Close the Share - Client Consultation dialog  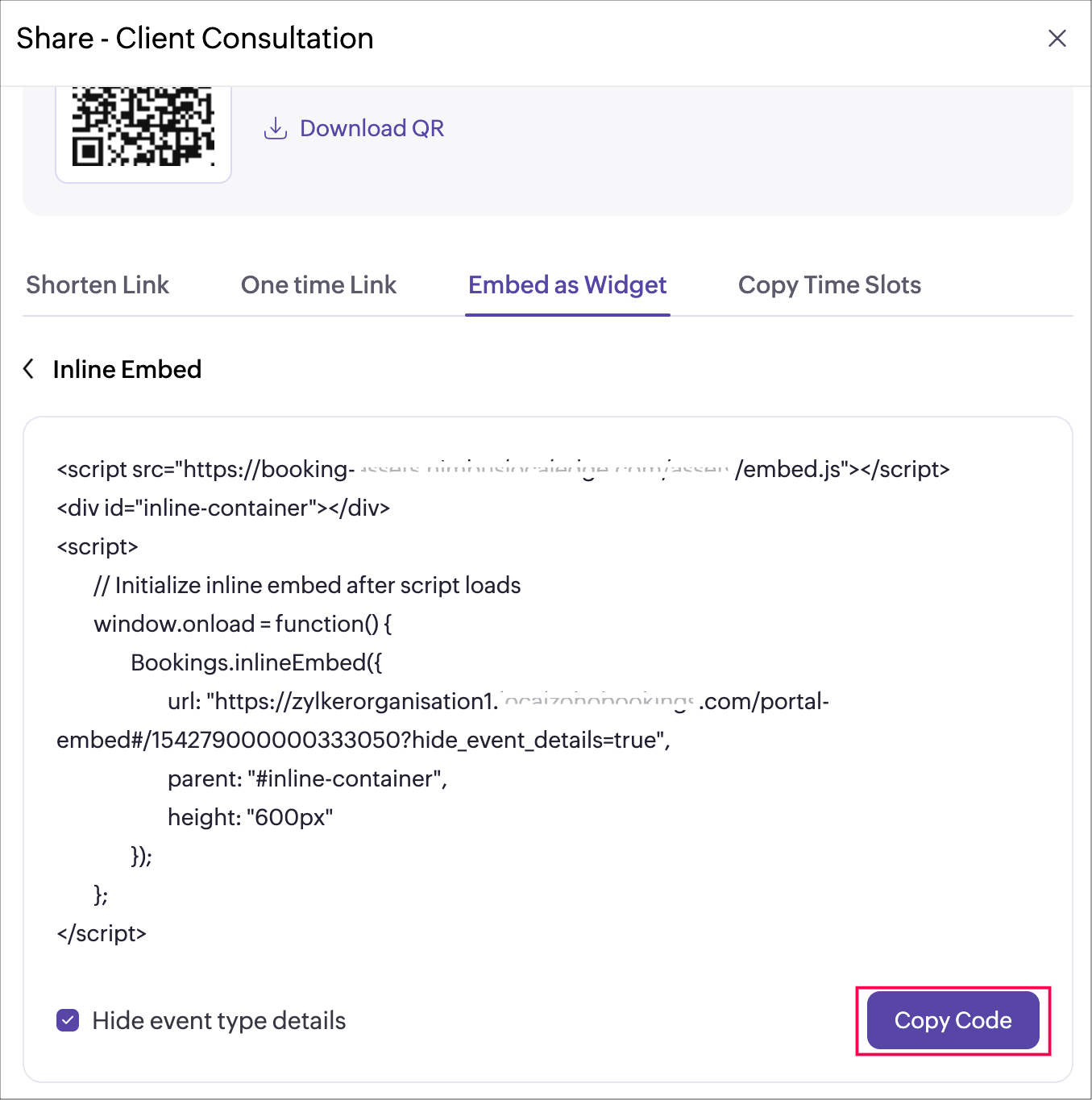pyautogui.click(x=1057, y=39)
